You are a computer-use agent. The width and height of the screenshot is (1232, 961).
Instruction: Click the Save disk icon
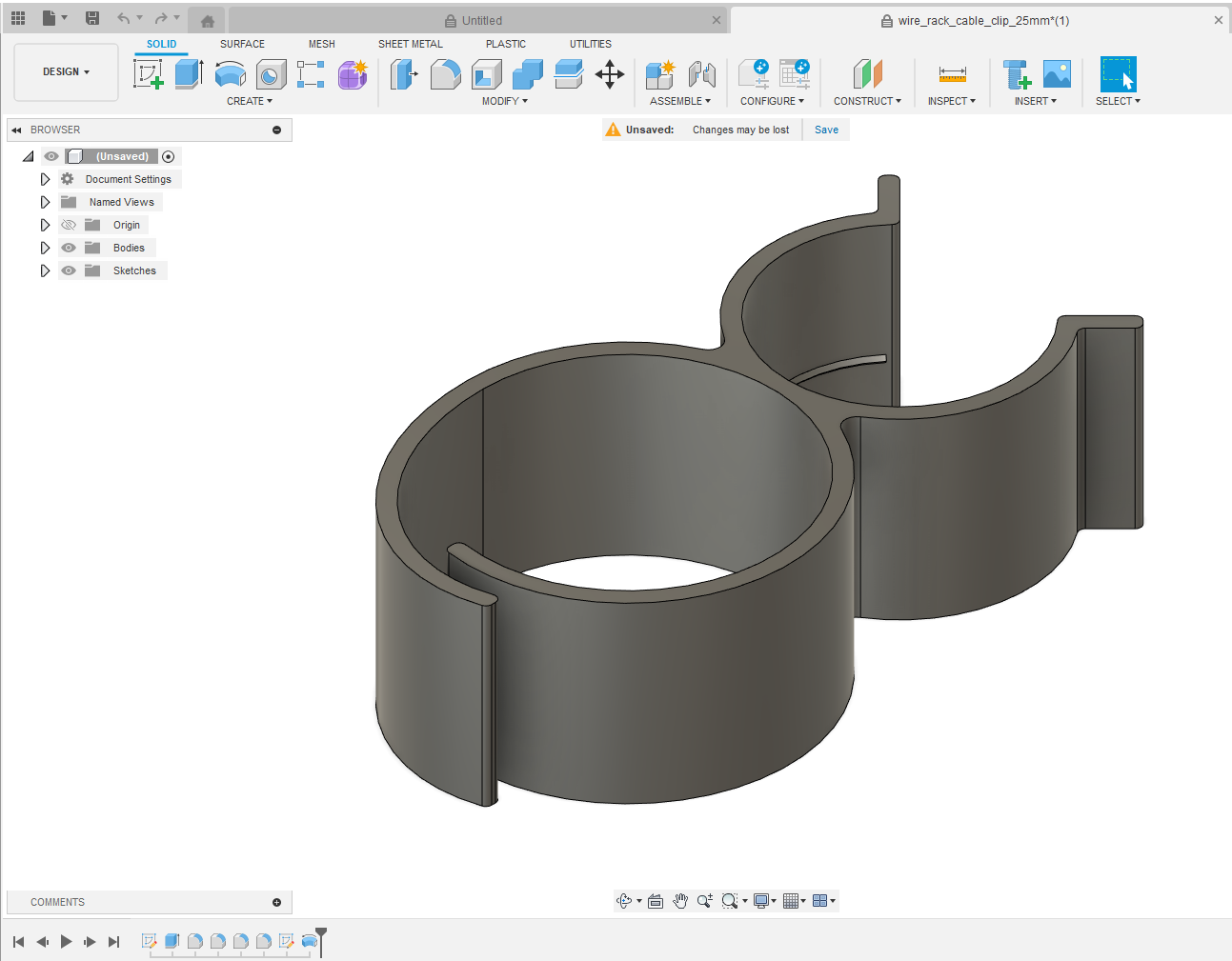(92, 18)
